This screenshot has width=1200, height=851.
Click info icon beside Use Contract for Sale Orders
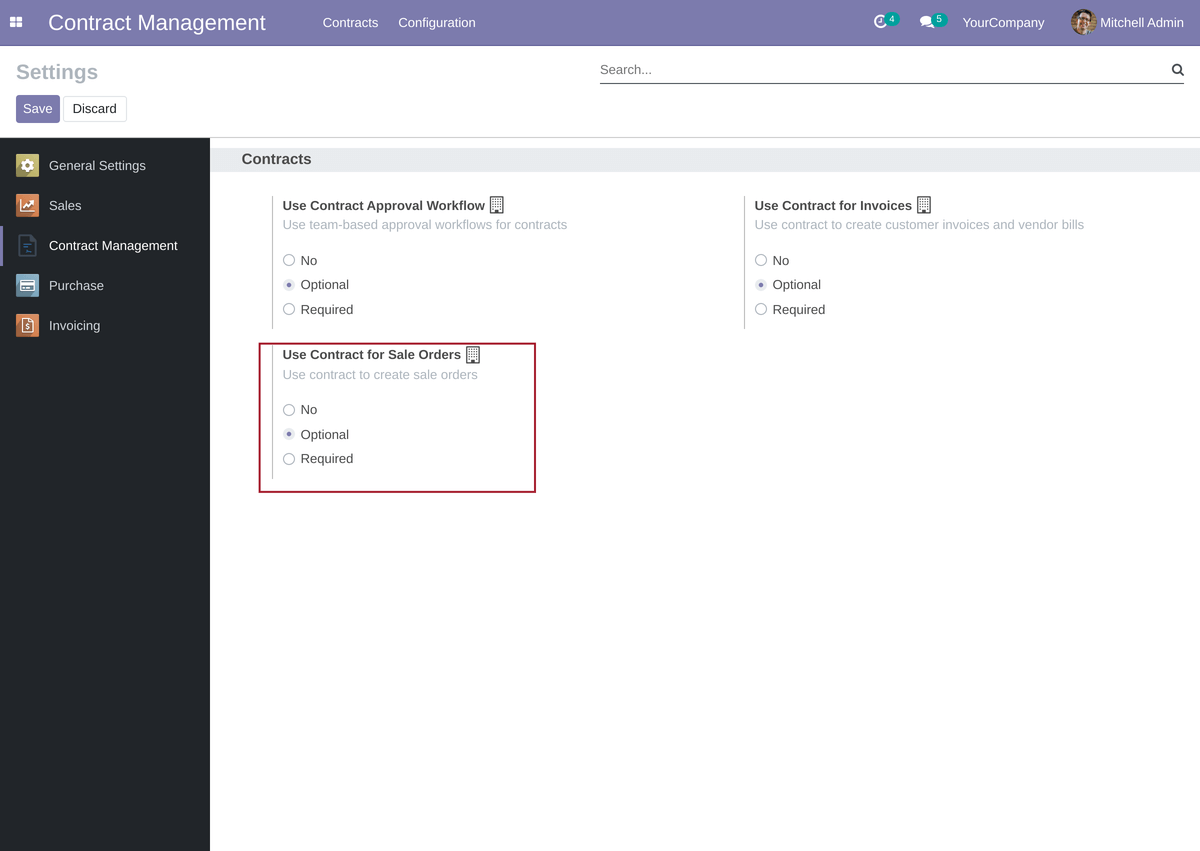pos(472,354)
